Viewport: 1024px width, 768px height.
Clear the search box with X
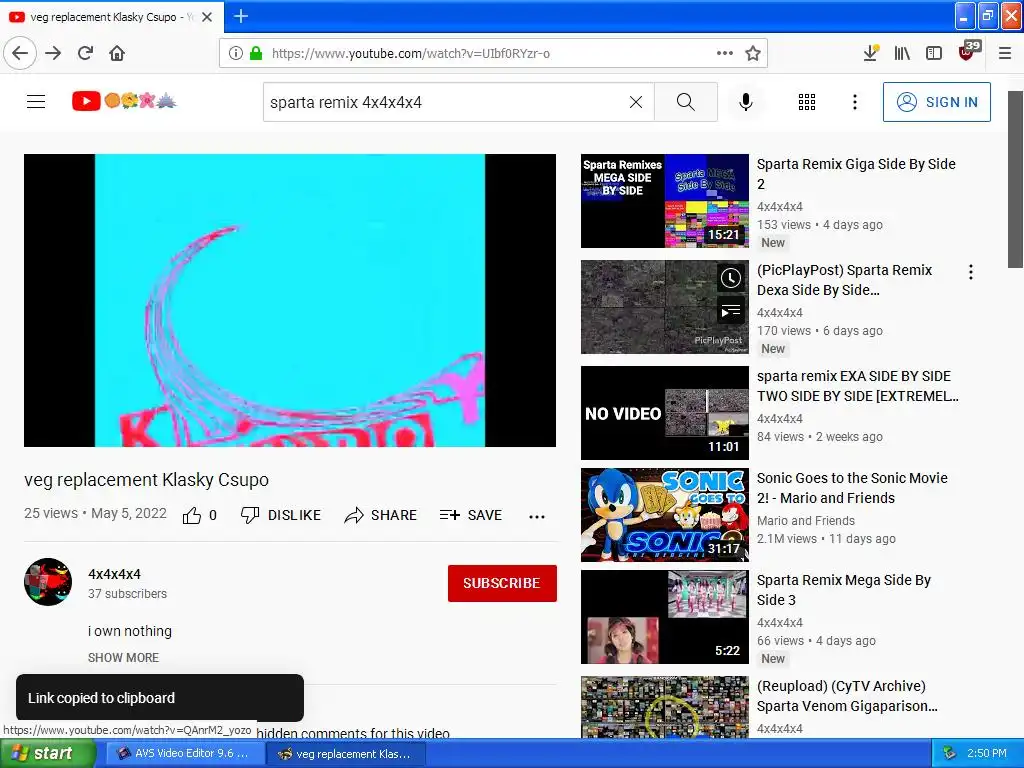(x=635, y=102)
